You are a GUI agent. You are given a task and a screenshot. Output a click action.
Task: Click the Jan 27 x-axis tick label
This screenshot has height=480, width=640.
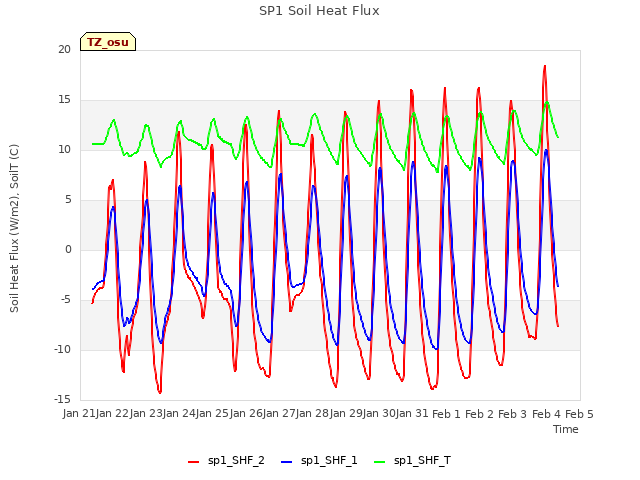click(x=279, y=414)
